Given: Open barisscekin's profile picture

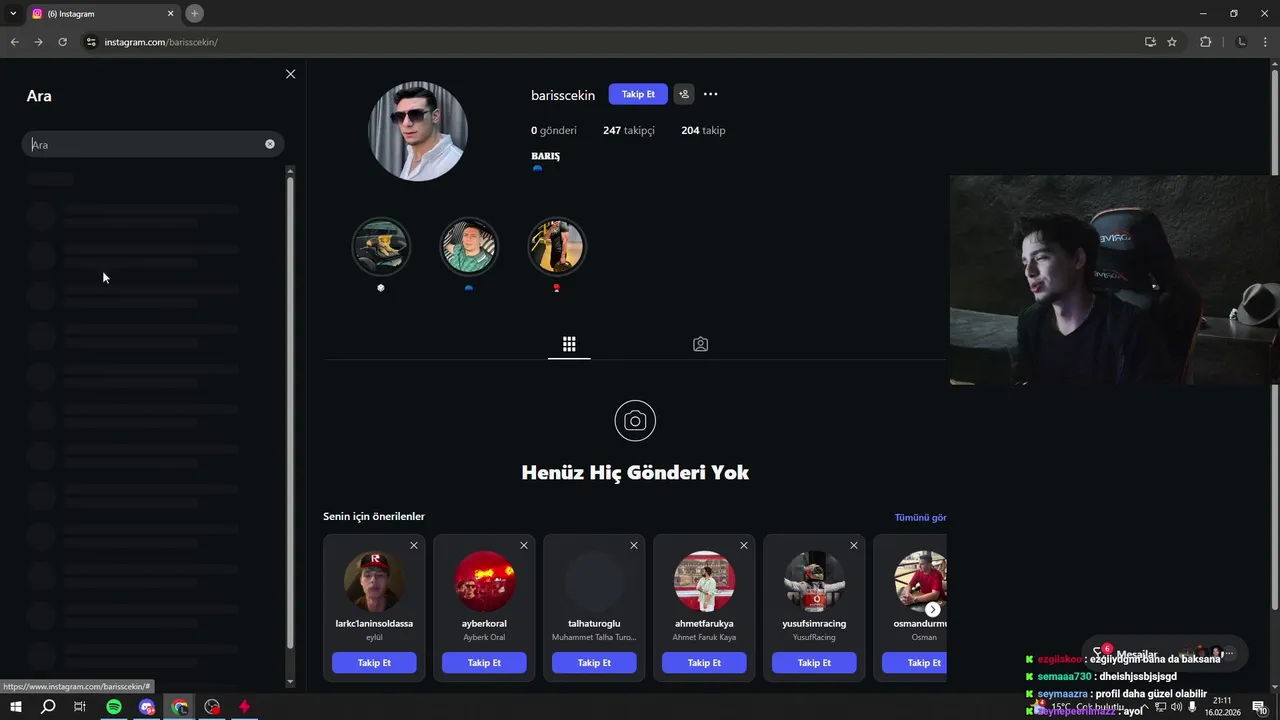Looking at the screenshot, I should (418, 131).
